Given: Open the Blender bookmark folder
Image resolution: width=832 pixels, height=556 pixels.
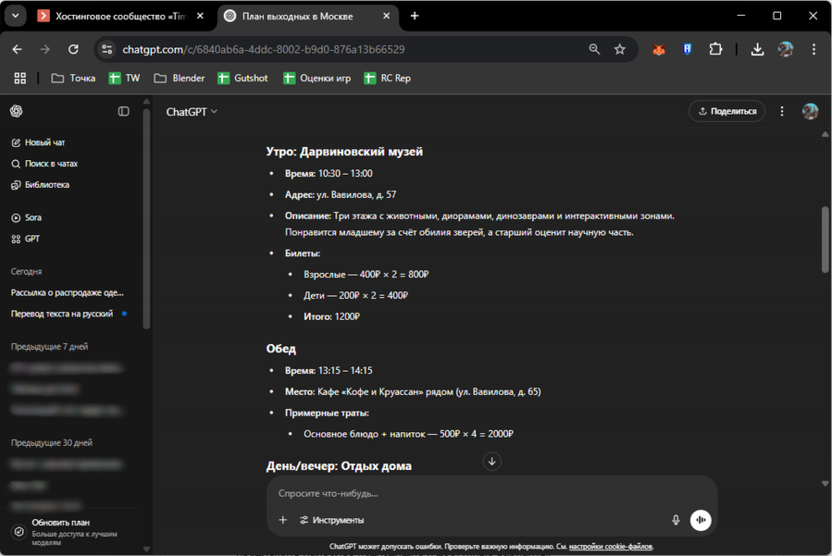Looking at the screenshot, I should 179,78.
